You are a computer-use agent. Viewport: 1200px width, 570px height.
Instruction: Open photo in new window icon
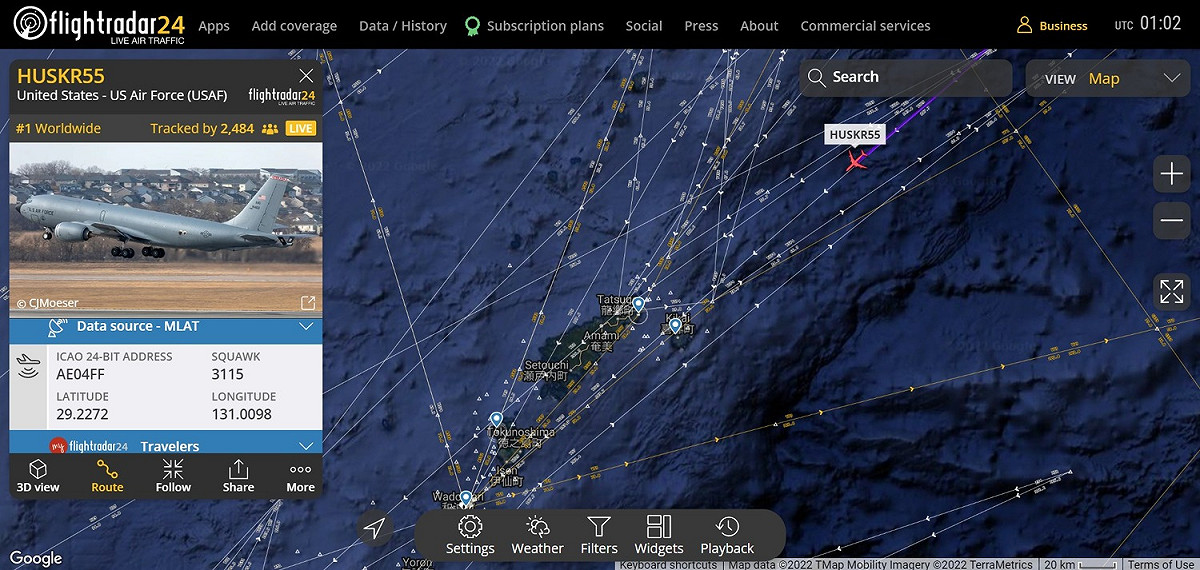click(308, 303)
